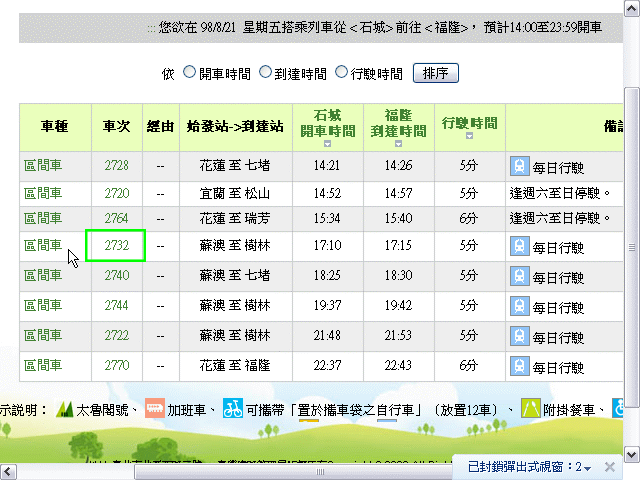Click 區間車 link in train 2744 row

tap(43, 305)
